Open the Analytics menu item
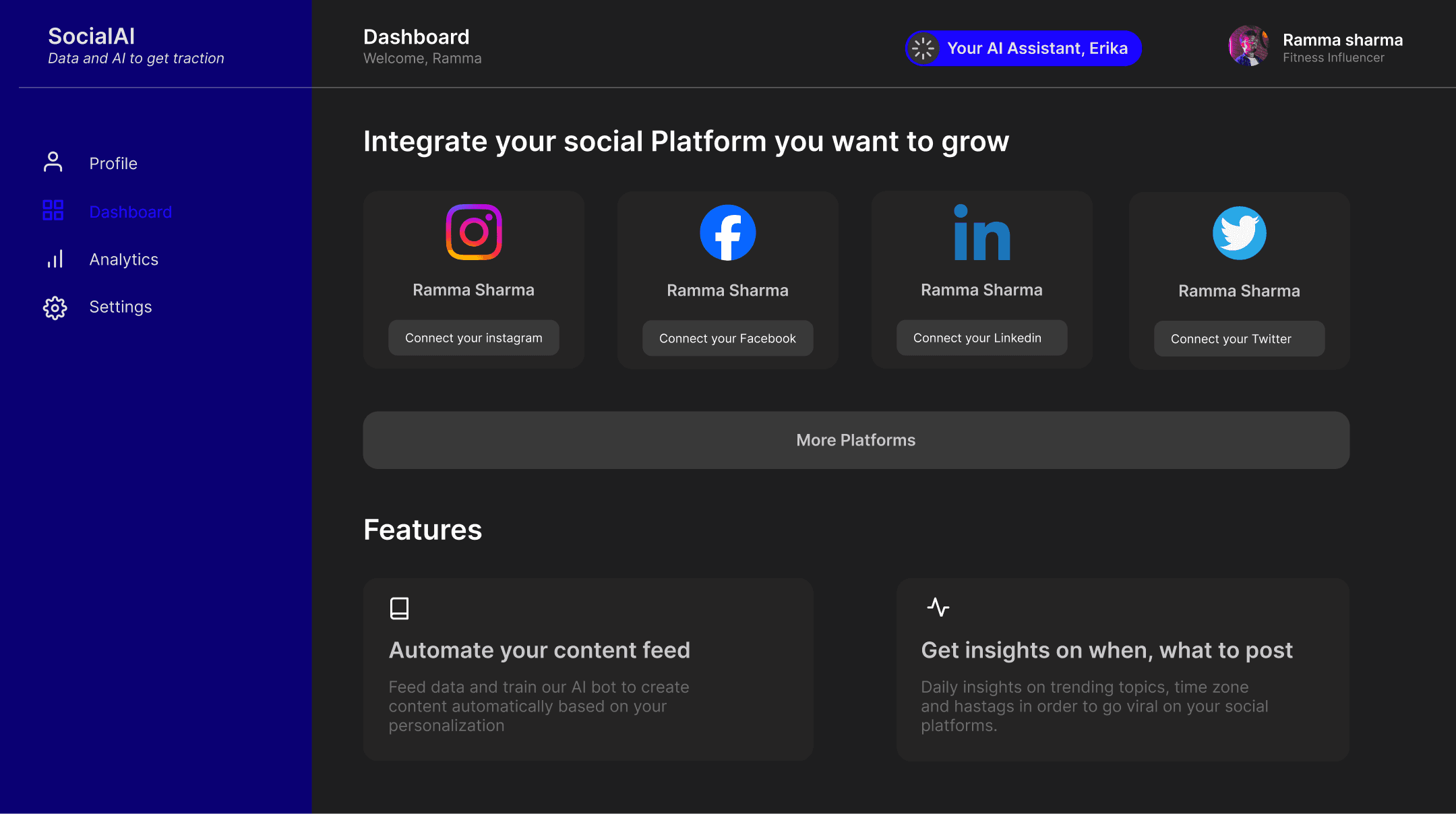 tap(124, 259)
